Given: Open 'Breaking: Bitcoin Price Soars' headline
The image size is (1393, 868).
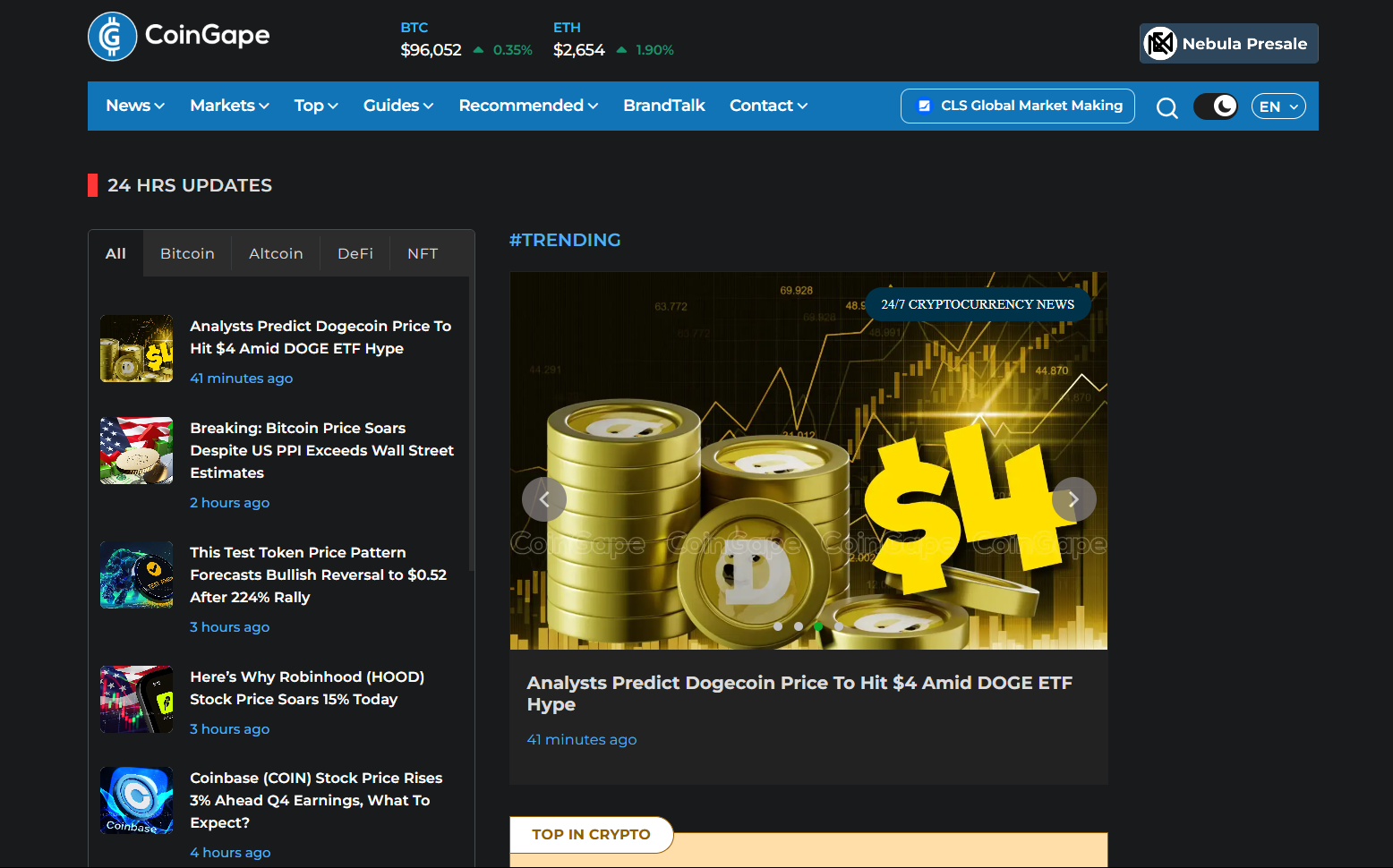Looking at the screenshot, I should pyautogui.click(x=322, y=450).
